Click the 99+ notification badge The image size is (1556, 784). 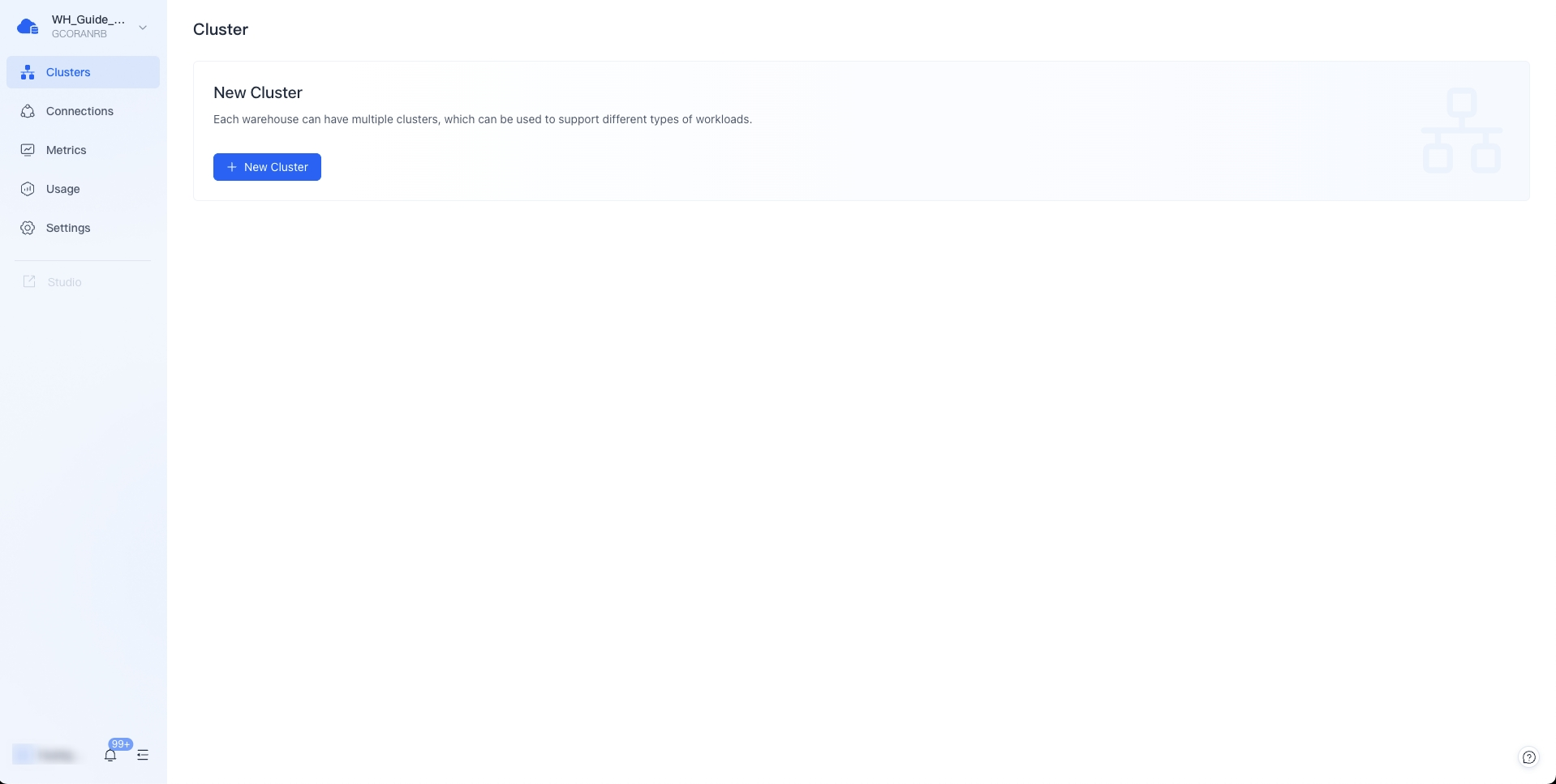[121, 744]
